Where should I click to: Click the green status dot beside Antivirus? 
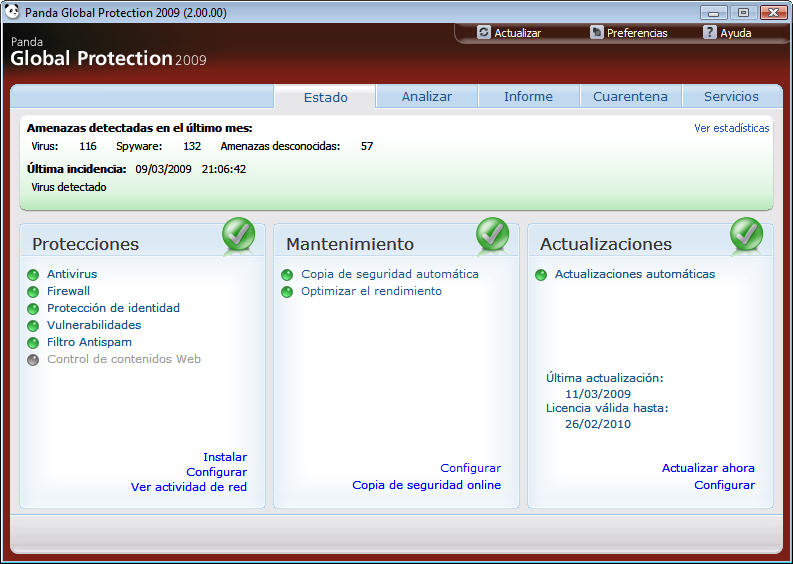pos(33,275)
